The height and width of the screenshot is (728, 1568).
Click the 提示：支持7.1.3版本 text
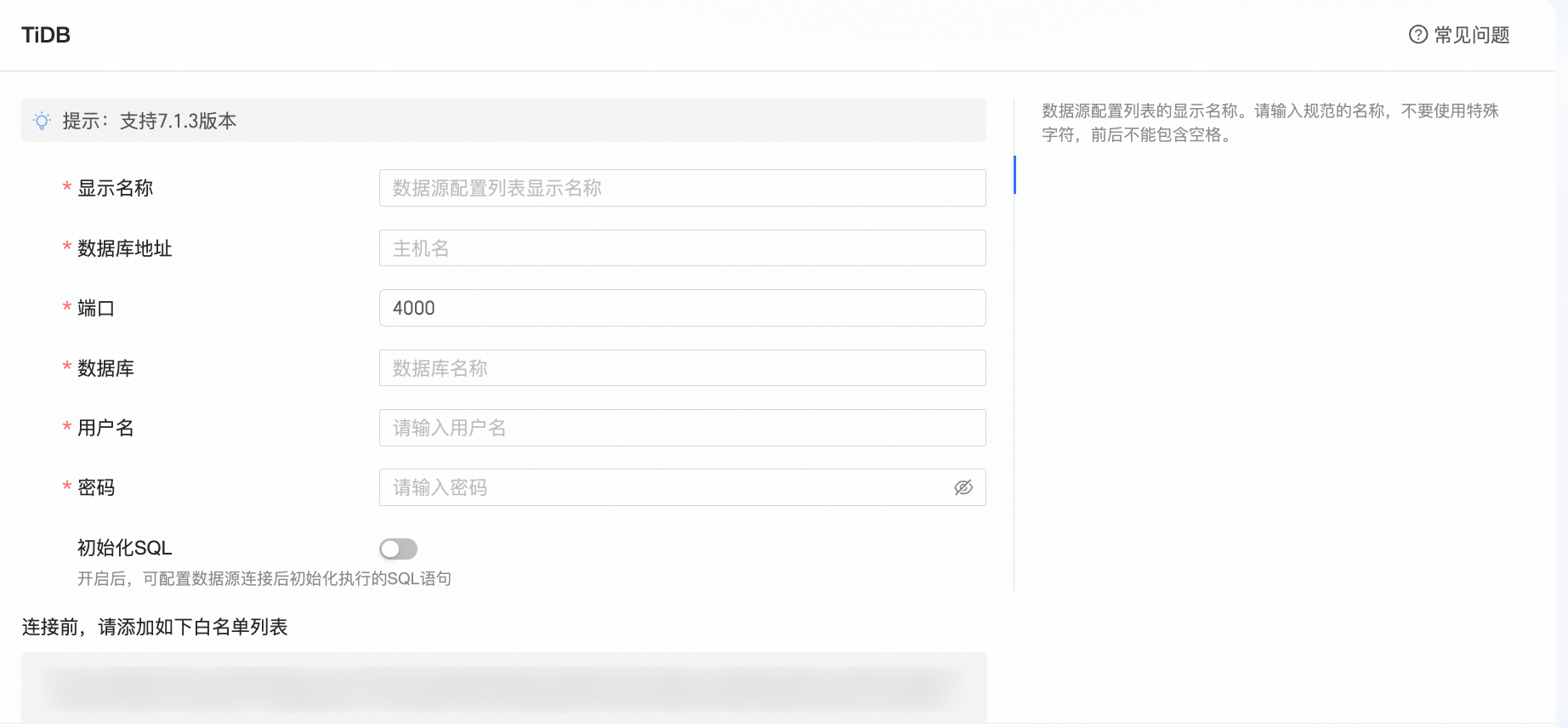150,121
